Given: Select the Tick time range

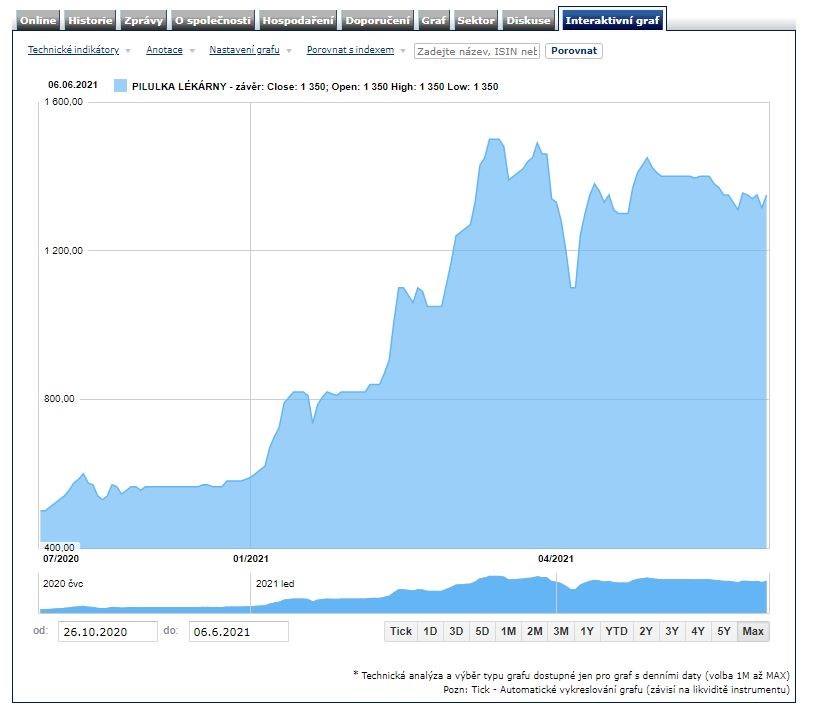Looking at the screenshot, I should (x=401, y=631).
